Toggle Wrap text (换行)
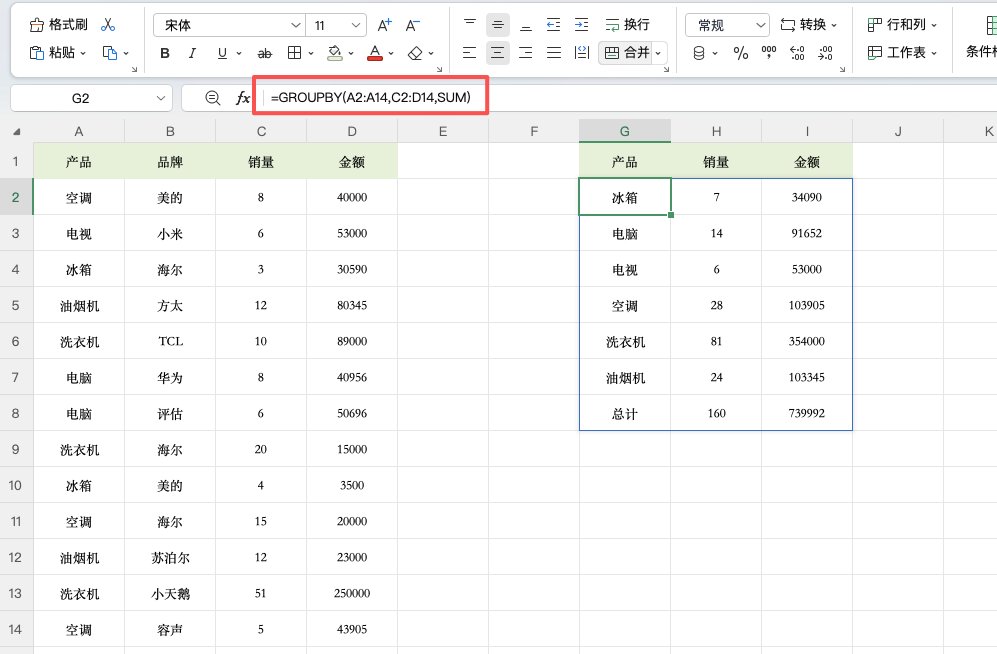This screenshot has width=997, height=654. (x=628, y=25)
